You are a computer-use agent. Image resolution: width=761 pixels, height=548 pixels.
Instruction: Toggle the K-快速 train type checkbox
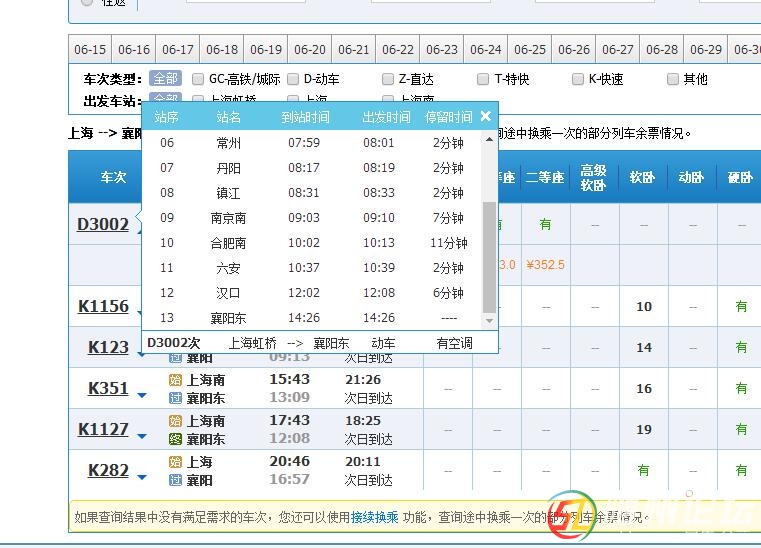click(x=578, y=79)
